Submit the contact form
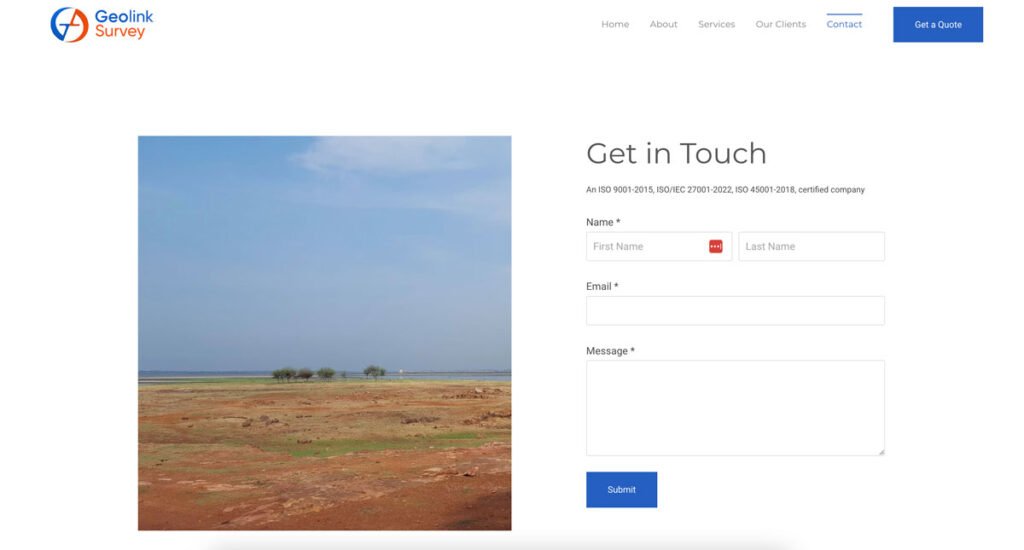The width and height of the screenshot is (1024, 550). coord(621,490)
